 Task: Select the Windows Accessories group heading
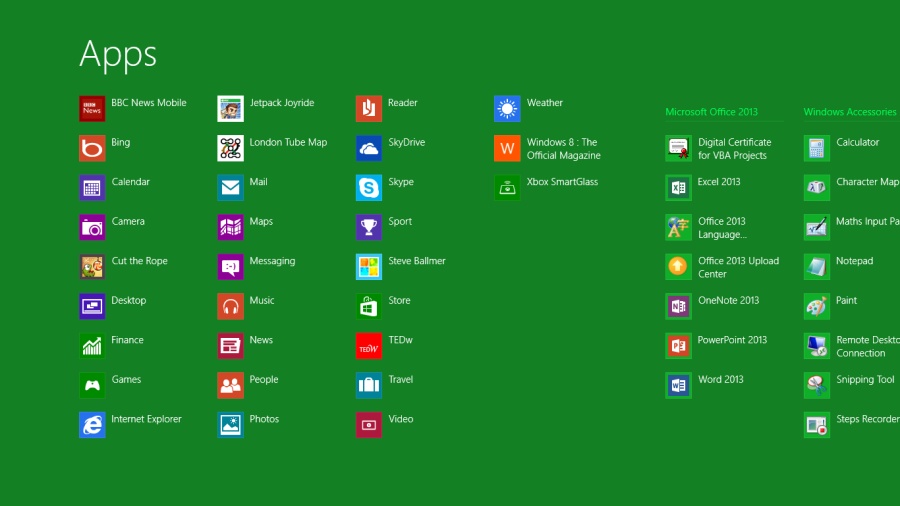point(849,112)
